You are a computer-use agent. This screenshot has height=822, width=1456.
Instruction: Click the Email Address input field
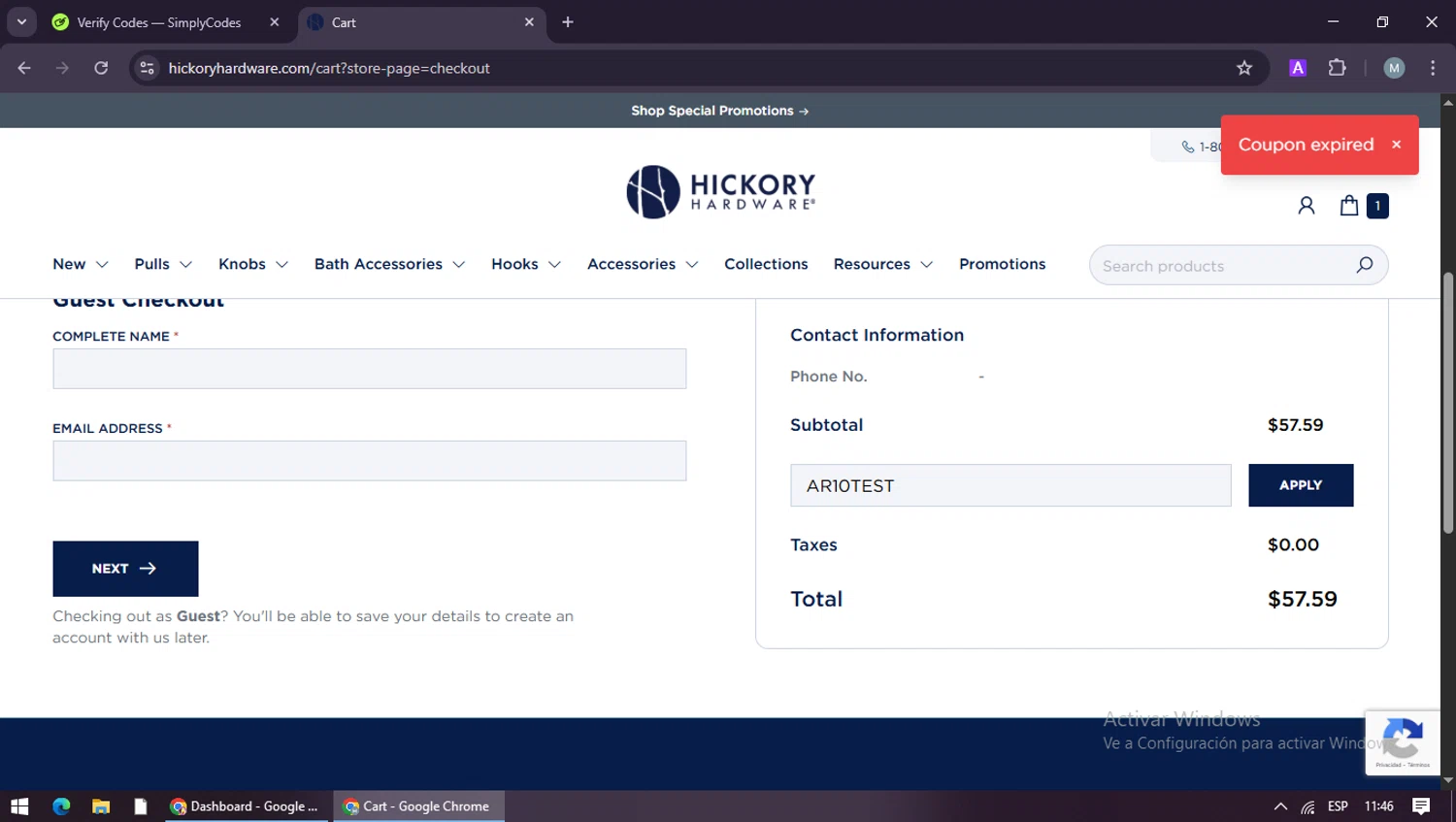(x=370, y=461)
